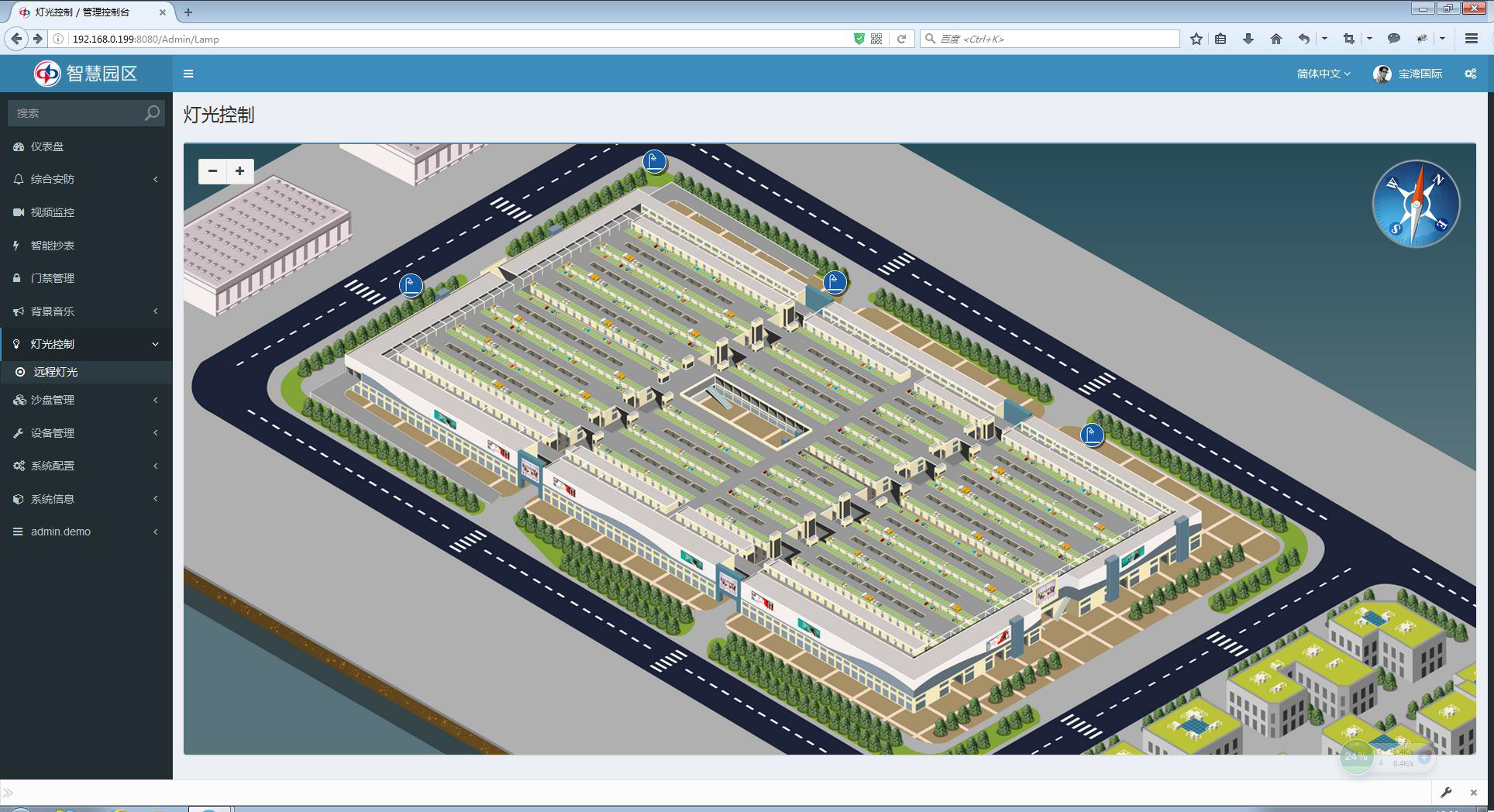Select 远程灯光 submenu item

coord(86,372)
